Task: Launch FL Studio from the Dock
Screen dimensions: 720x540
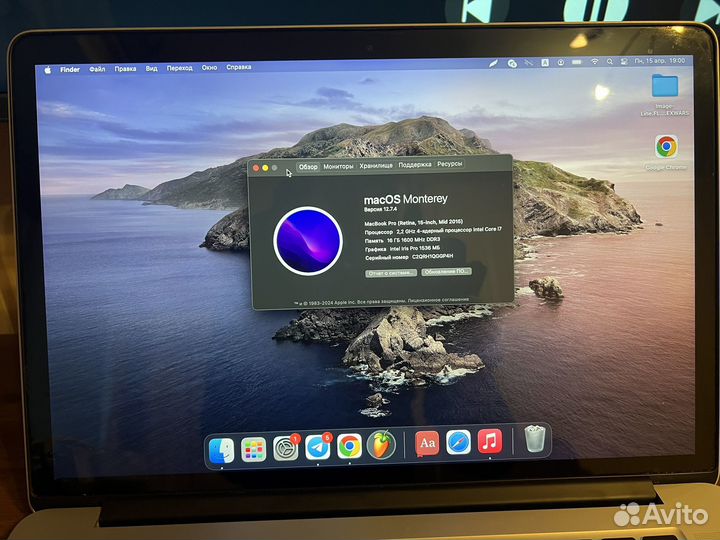Action: tap(381, 445)
